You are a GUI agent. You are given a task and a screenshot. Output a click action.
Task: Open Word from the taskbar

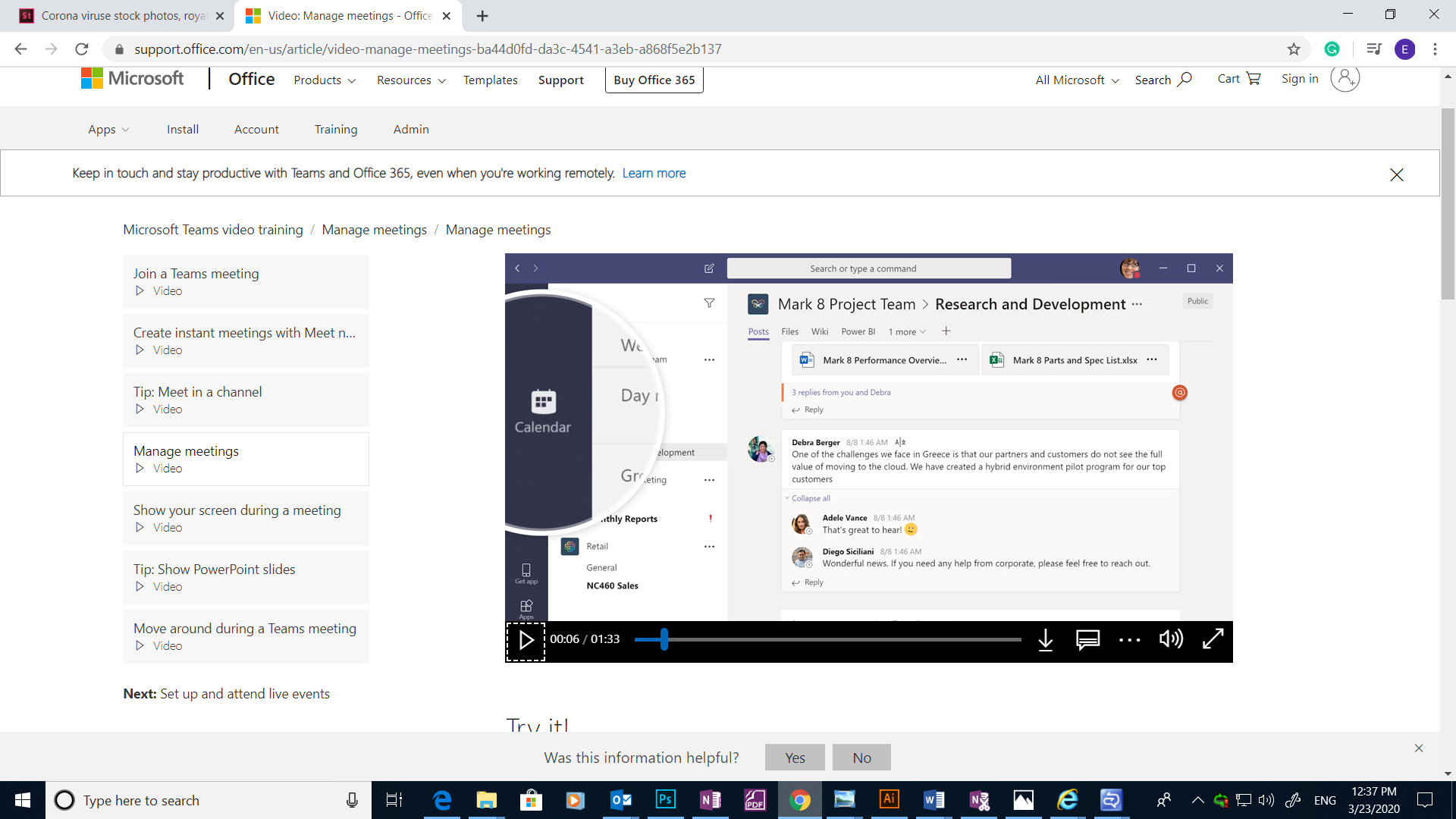tap(934, 800)
